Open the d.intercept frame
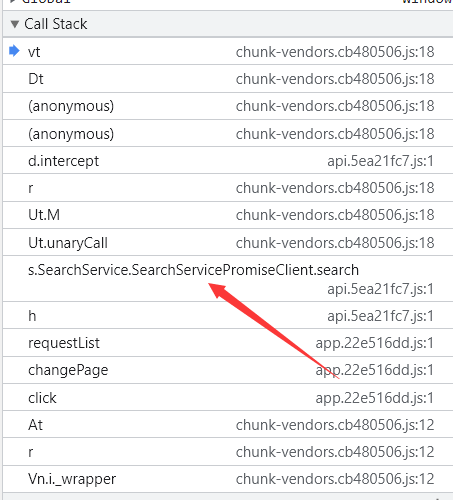Image resolution: width=453 pixels, height=500 pixels. pos(228,161)
